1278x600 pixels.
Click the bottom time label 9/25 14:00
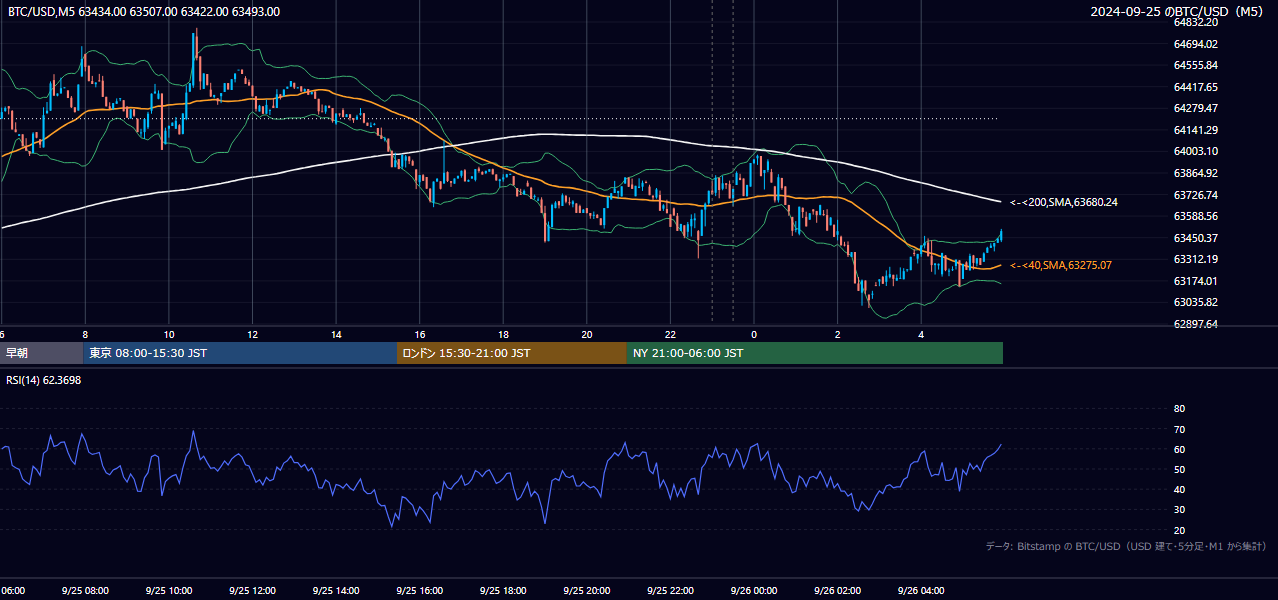(x=336, y=591)
